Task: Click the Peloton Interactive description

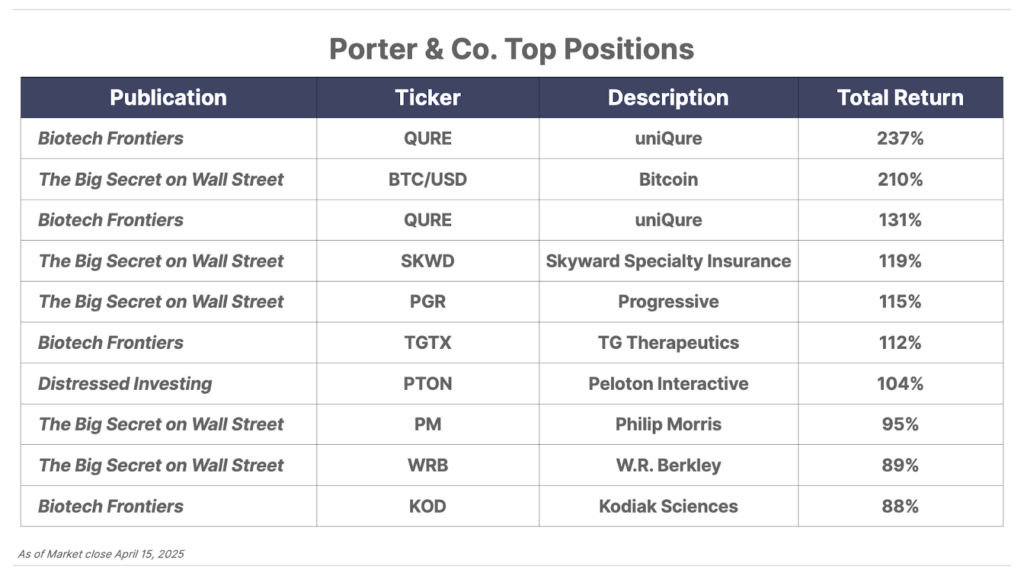Action: [x=668, y=383]
